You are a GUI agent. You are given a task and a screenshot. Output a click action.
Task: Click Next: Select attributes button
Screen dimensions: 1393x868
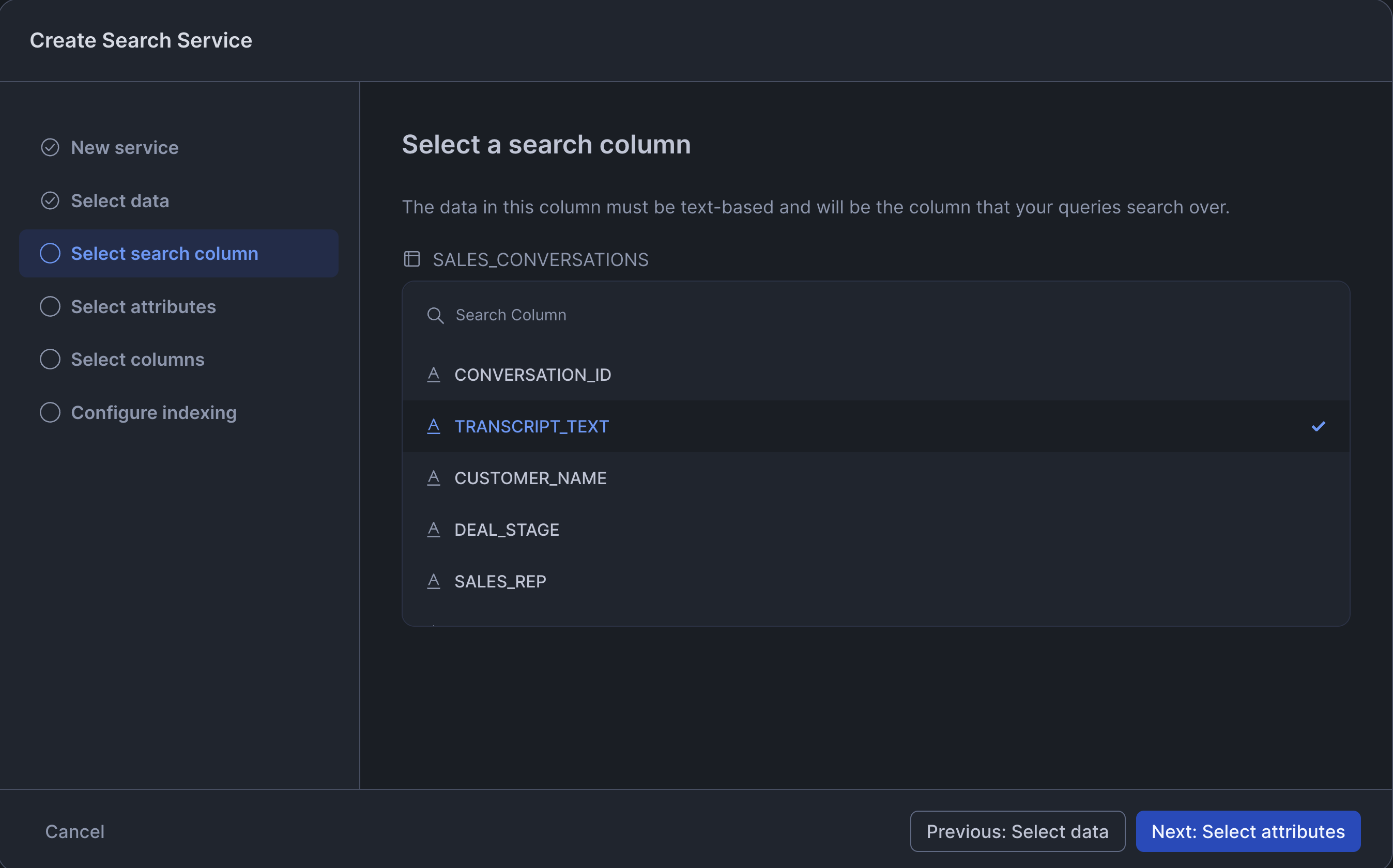(x=1248, y=831)
